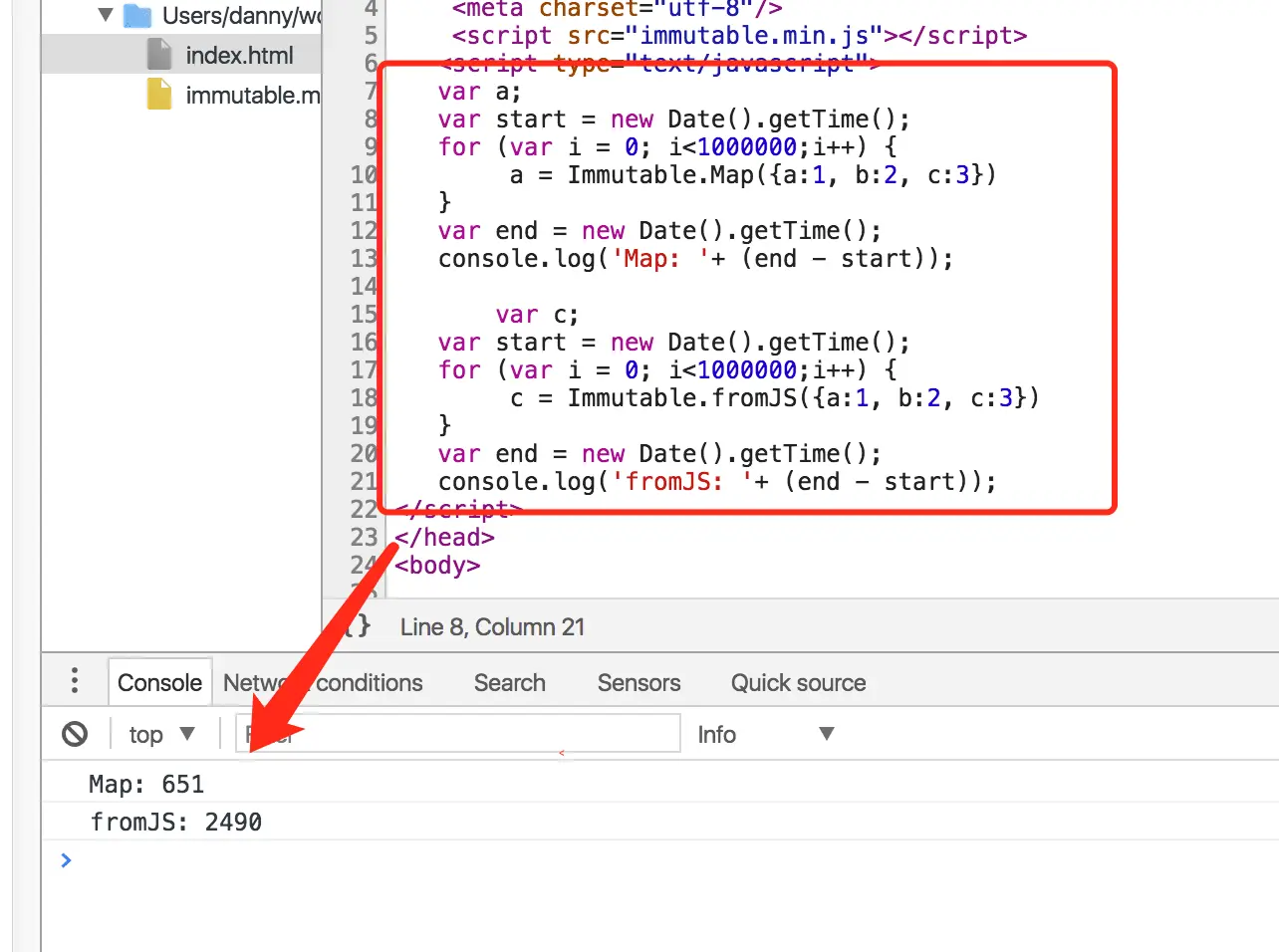Set a breakpoint on line number 20
This screenshot has width=1279, height=952.
pos(364,454)
